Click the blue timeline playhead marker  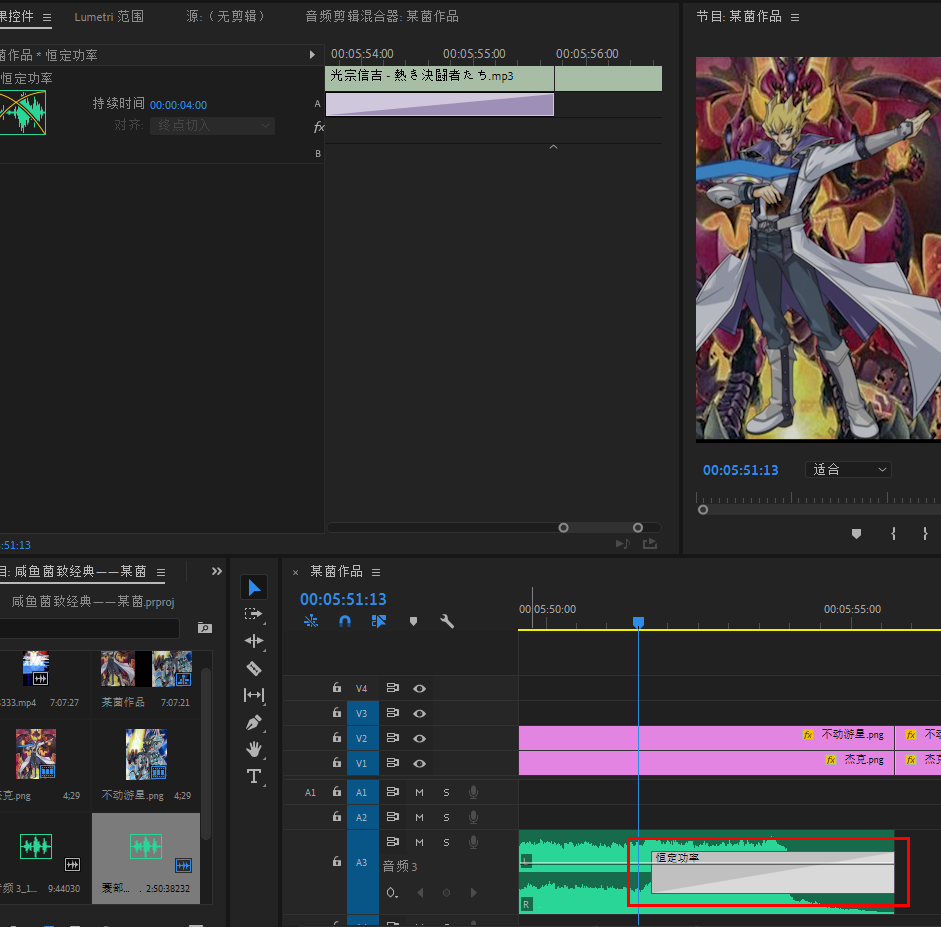pyautogui.click(x=639, y=622)
